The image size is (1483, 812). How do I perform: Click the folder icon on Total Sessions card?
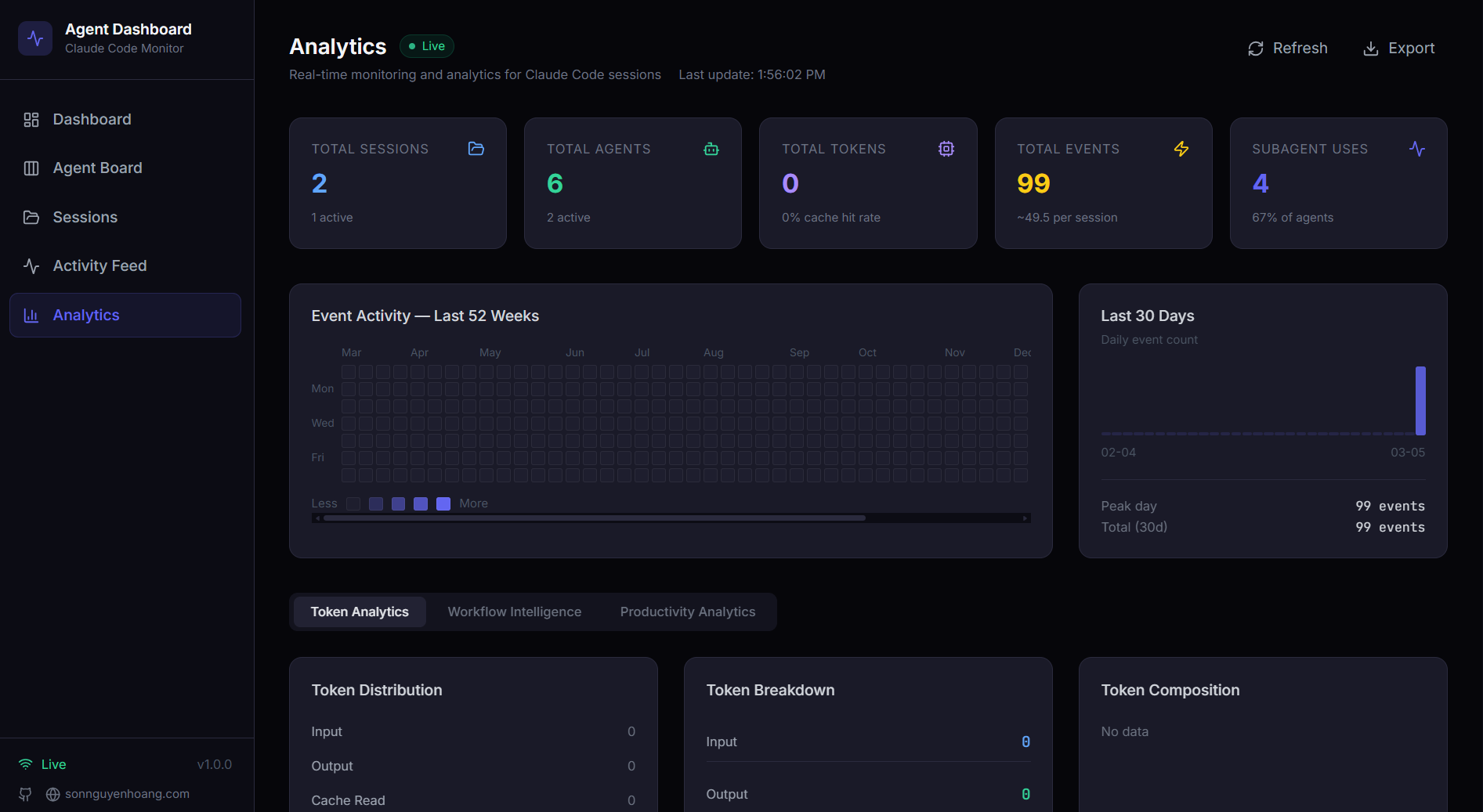coord(476,149)
